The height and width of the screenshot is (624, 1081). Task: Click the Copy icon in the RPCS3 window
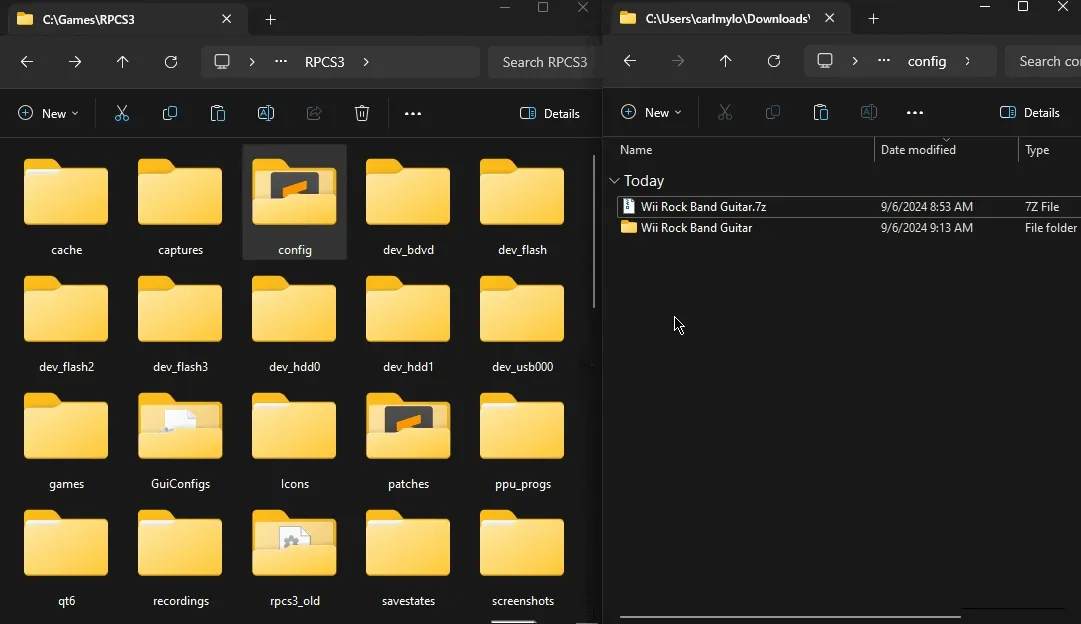point(170,113)
